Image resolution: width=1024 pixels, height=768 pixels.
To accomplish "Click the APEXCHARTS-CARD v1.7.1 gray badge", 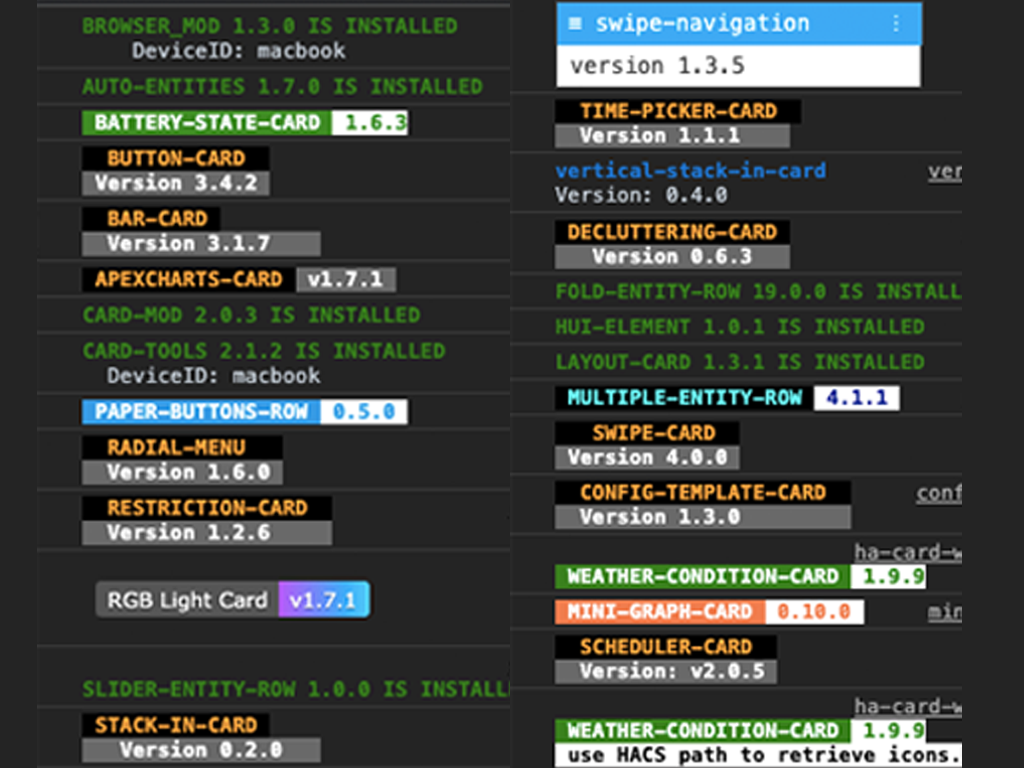I will [x=345, y=279].
